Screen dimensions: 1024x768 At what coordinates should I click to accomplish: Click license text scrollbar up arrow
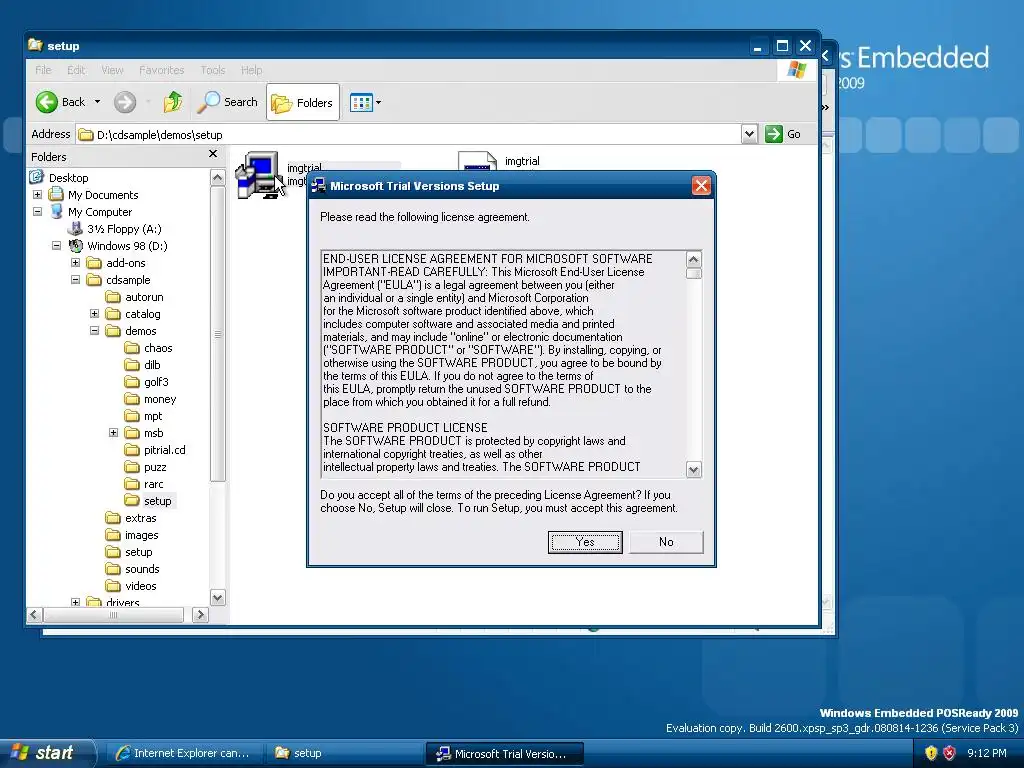click(694, 259)
